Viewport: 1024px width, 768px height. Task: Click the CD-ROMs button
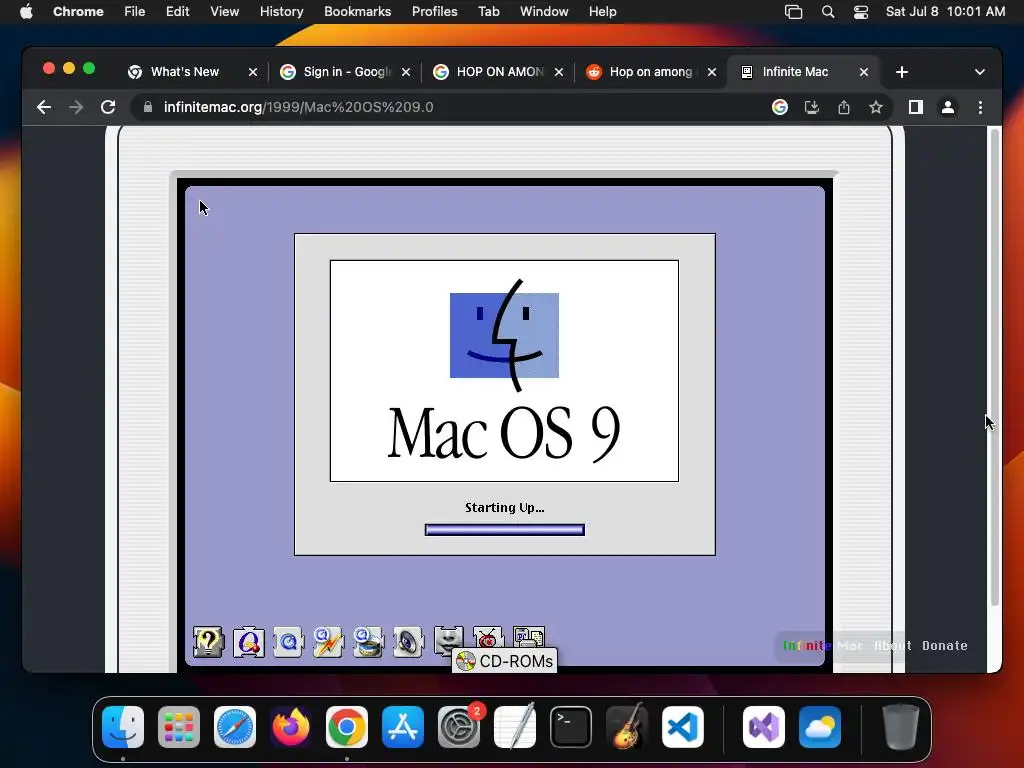click(x=504, y=661)
